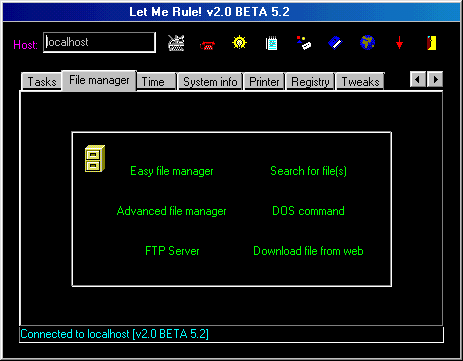Click the Earth globe toolbar icon
The height and width of the screenshot is (361, 463).
click(x=368, y=43)
